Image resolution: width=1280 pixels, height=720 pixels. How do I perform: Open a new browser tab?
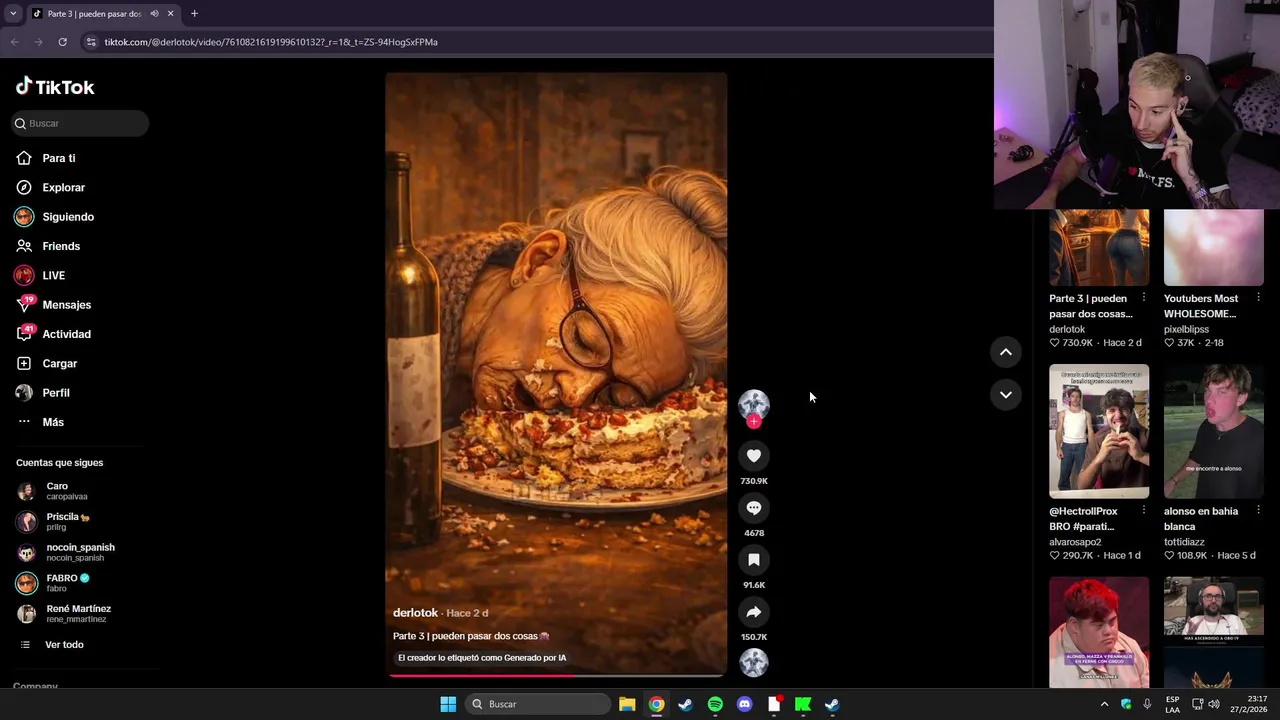pos(194,14)
